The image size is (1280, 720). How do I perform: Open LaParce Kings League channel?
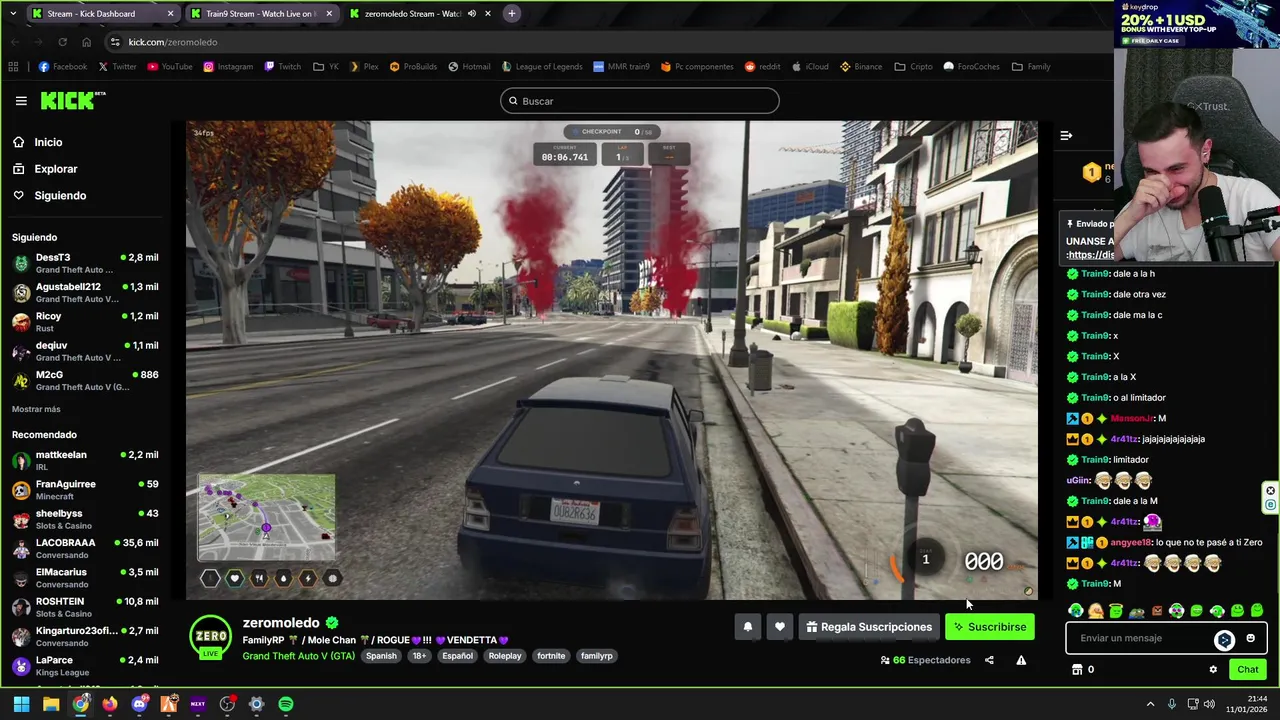(85, 666)
